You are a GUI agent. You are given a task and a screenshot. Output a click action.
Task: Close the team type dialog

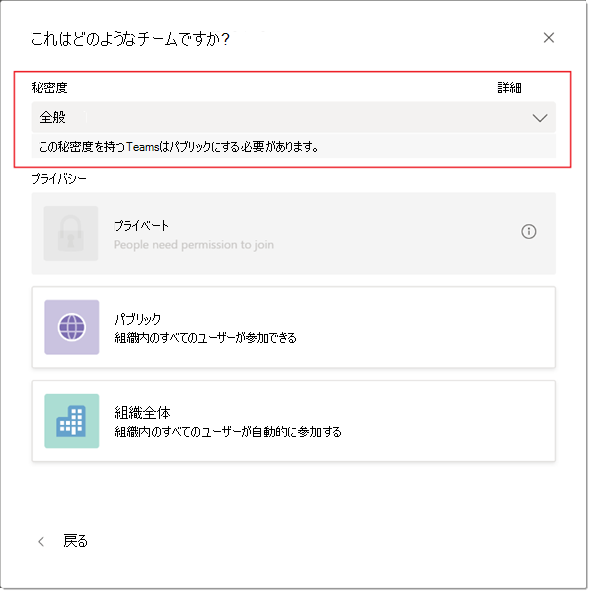[x=549, y=38]
